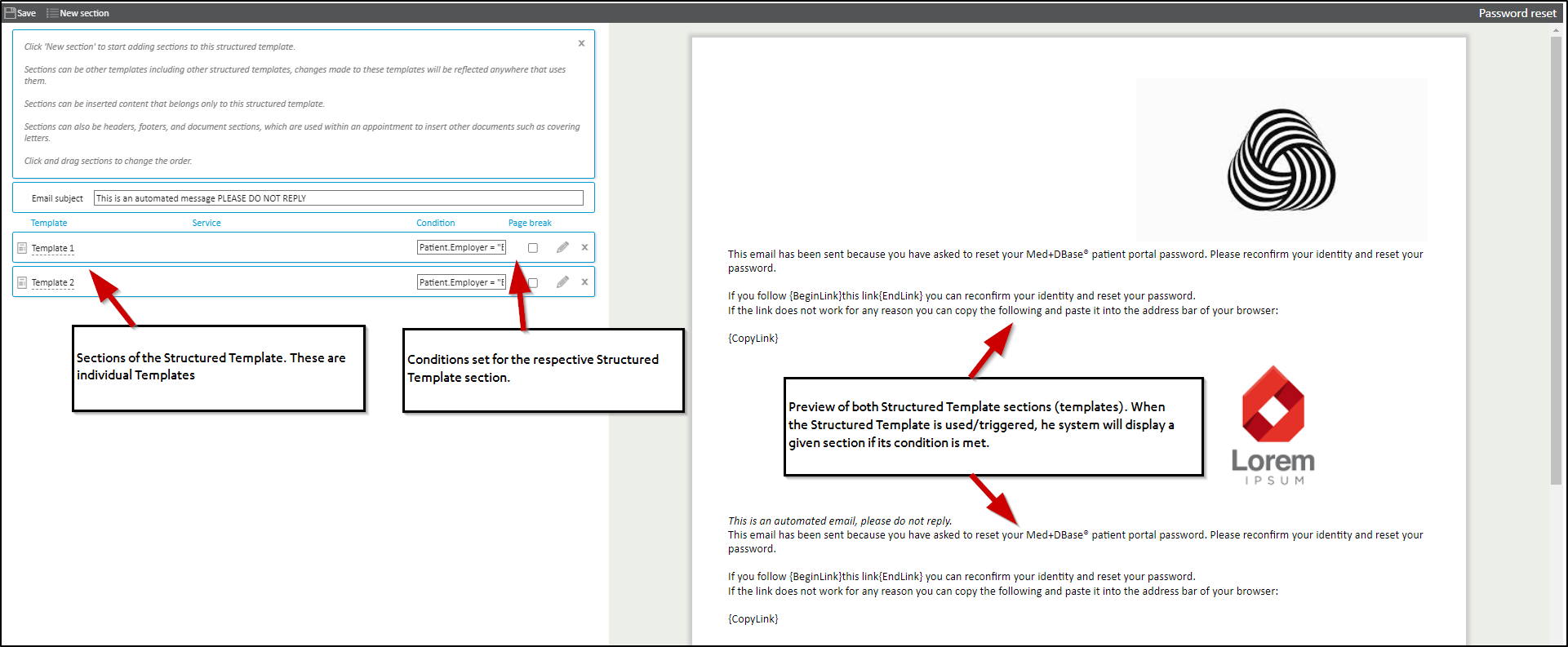
Task: Click the Template 1 document icon
Action: (x=22, y=248)
